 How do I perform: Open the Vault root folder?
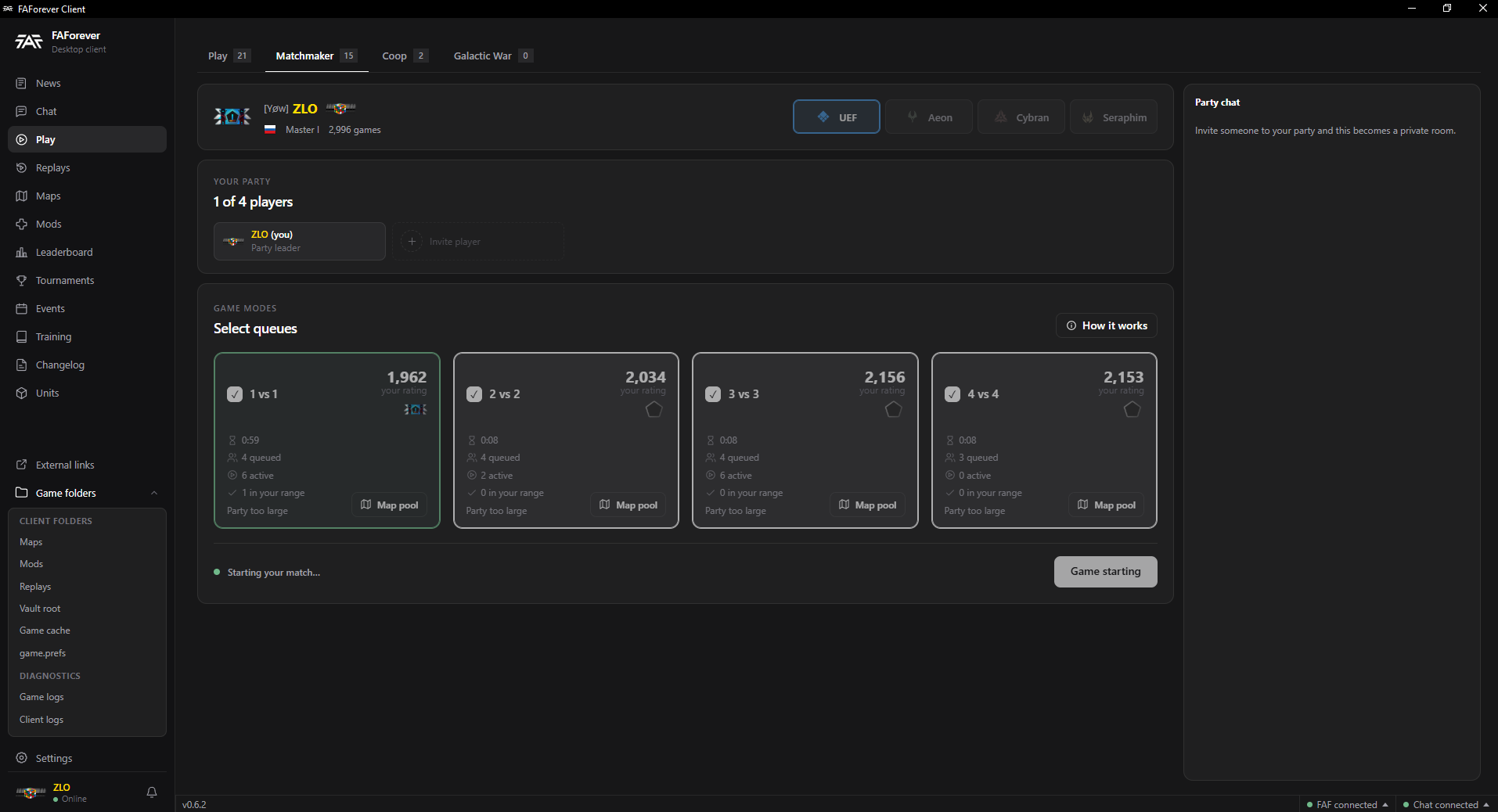click(40, 609)
